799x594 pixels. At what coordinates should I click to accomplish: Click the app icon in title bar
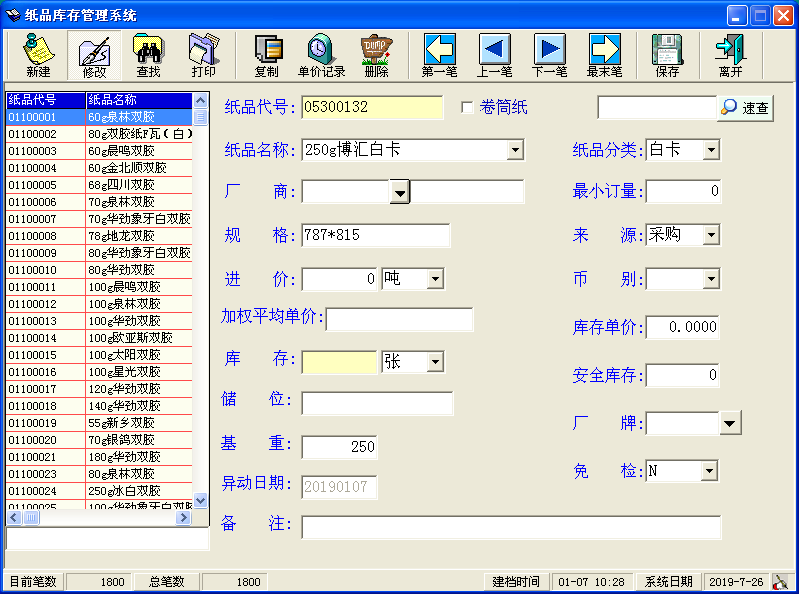coord(13,15)
